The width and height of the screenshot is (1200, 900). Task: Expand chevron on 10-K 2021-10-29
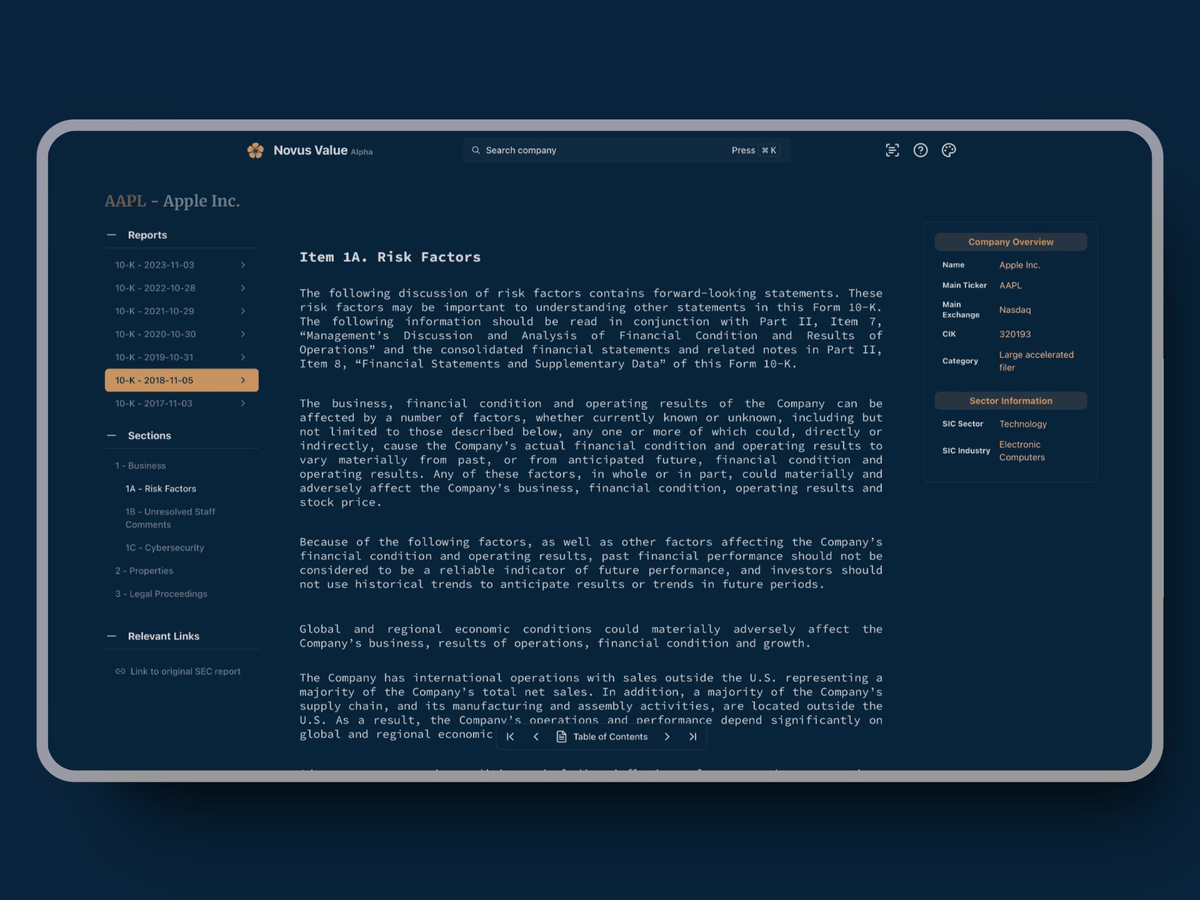(x=243, y=311)
